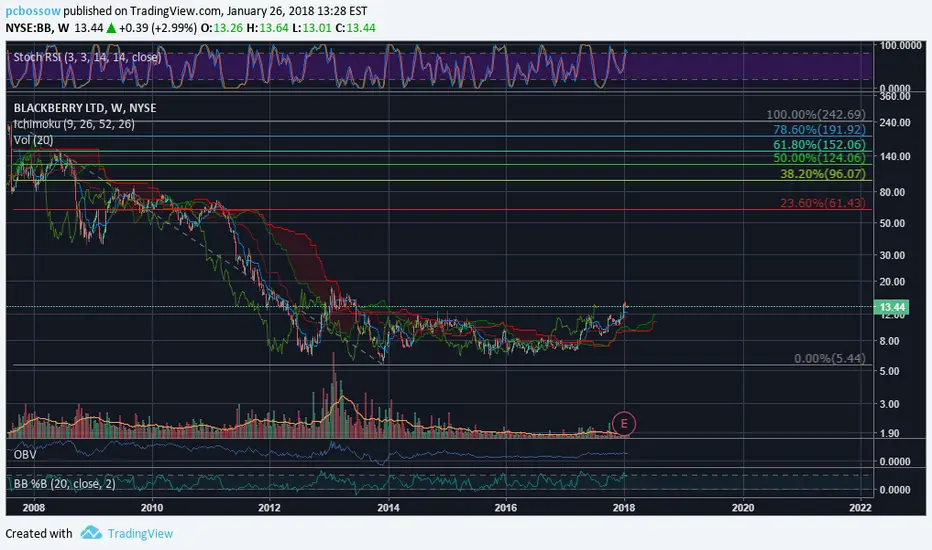Click the 5.00 price axis value
This screenshot has width=932, height=550.
890,371
